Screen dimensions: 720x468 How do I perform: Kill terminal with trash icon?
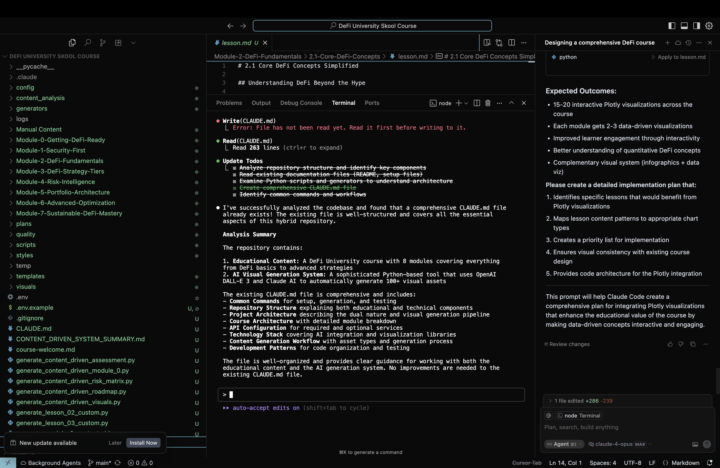tap(488, 103)
